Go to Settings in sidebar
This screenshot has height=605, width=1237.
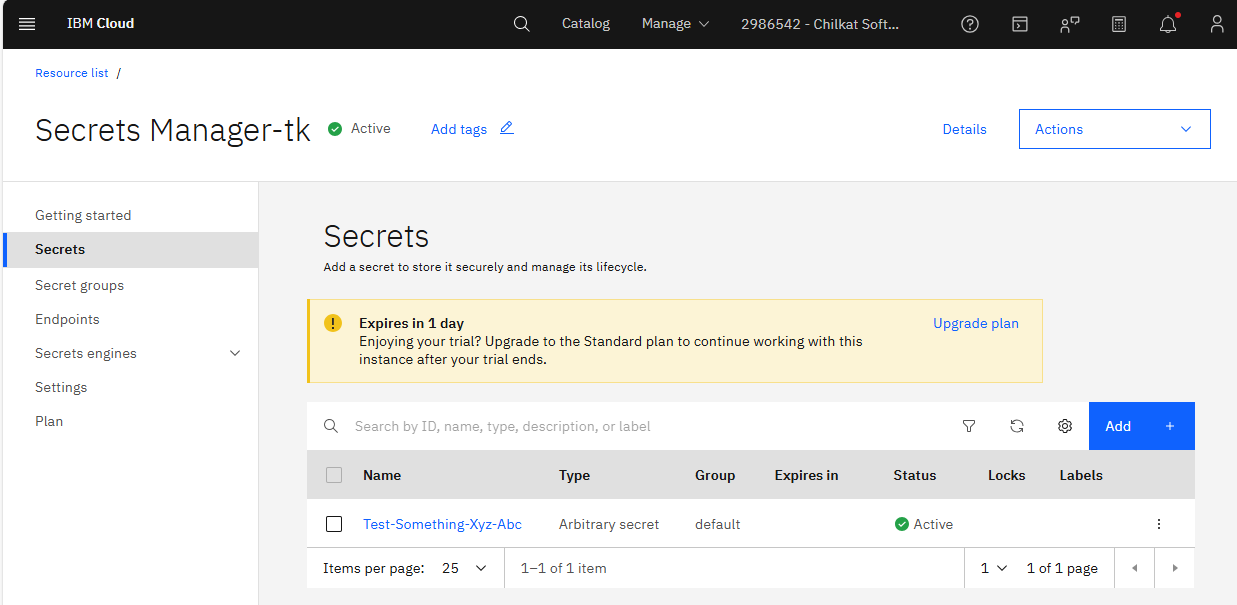click(61, 387)
